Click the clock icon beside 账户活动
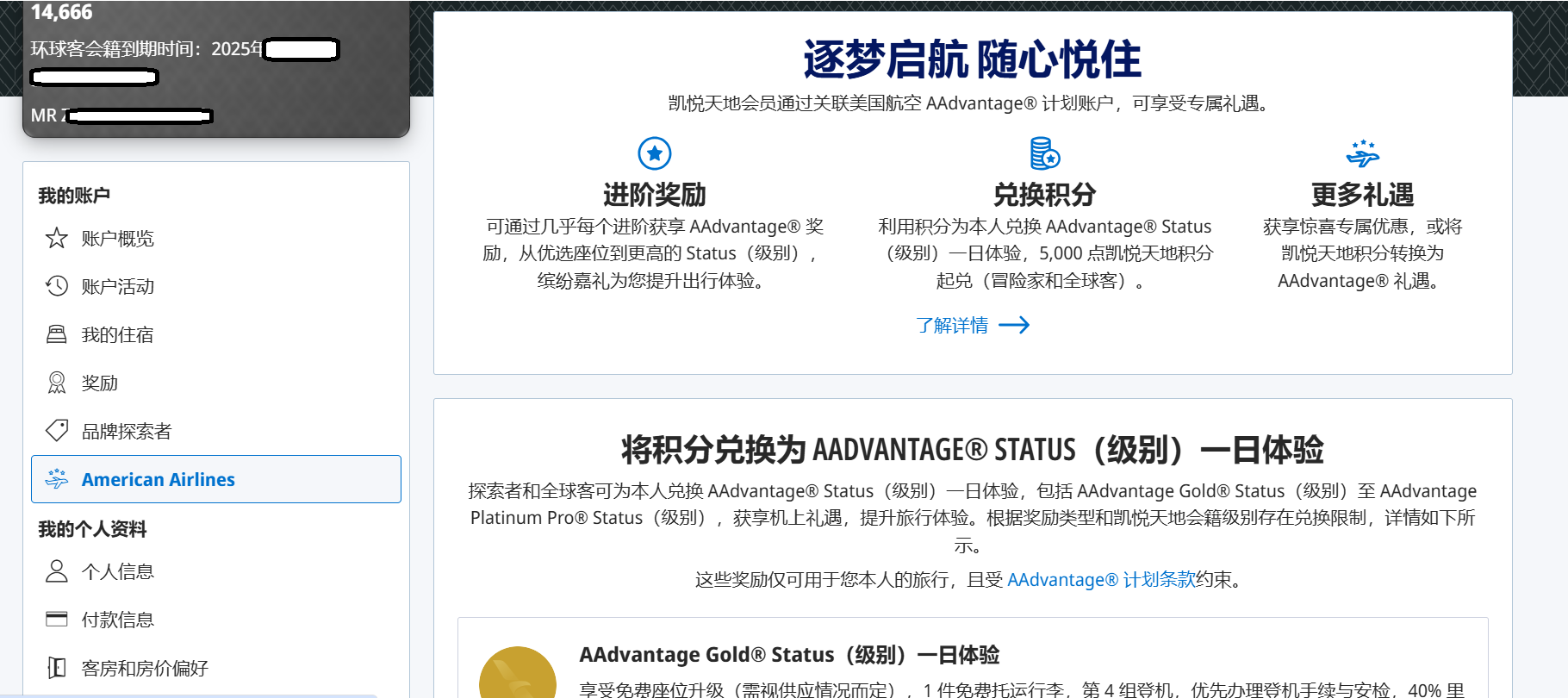Viewport: 1568px width, 698px height. tap(57, 286)
